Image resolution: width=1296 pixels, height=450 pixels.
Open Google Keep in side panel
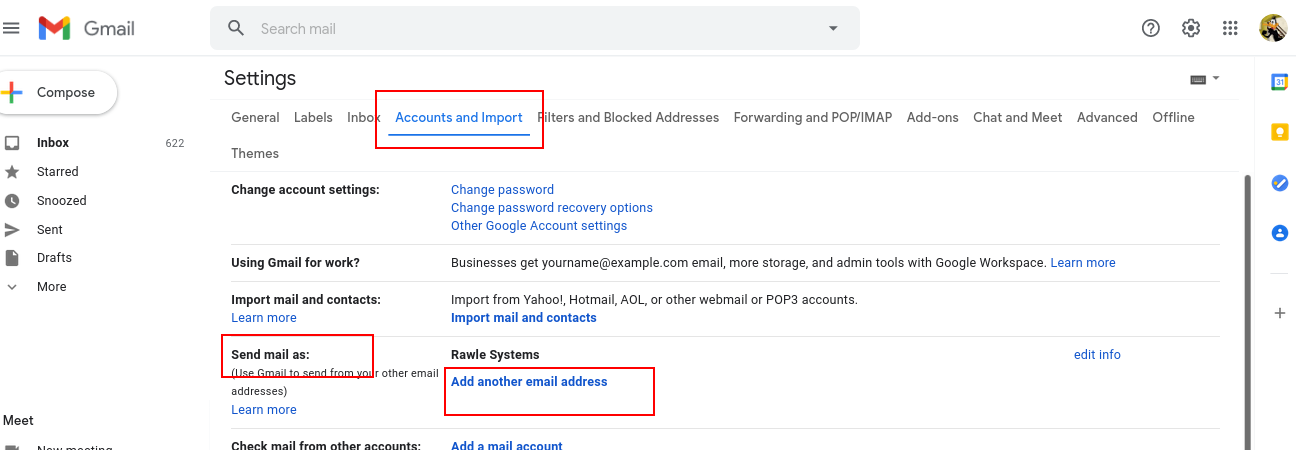[x=1279, y=132]
